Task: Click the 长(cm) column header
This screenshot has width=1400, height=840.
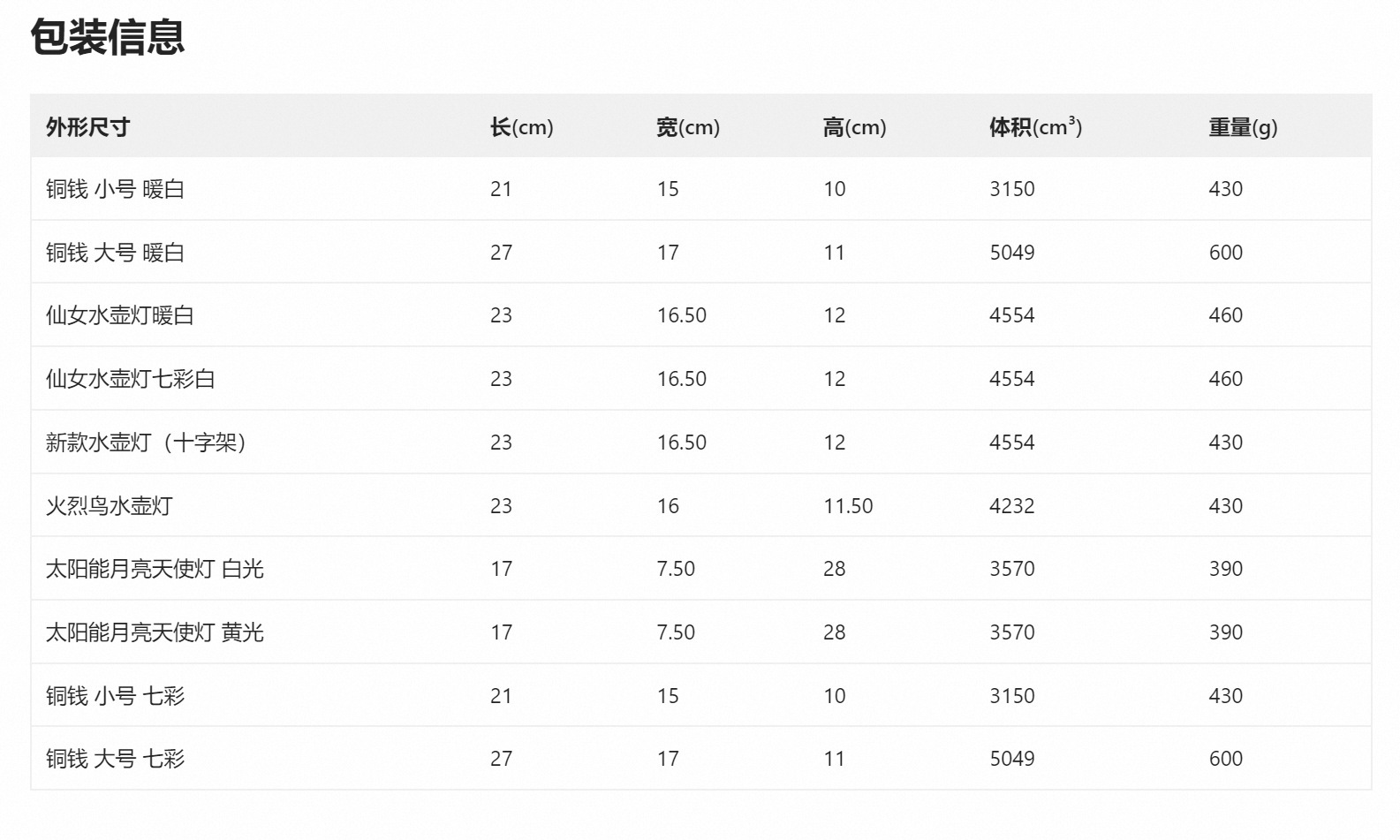Action: [x=521, y=127]
